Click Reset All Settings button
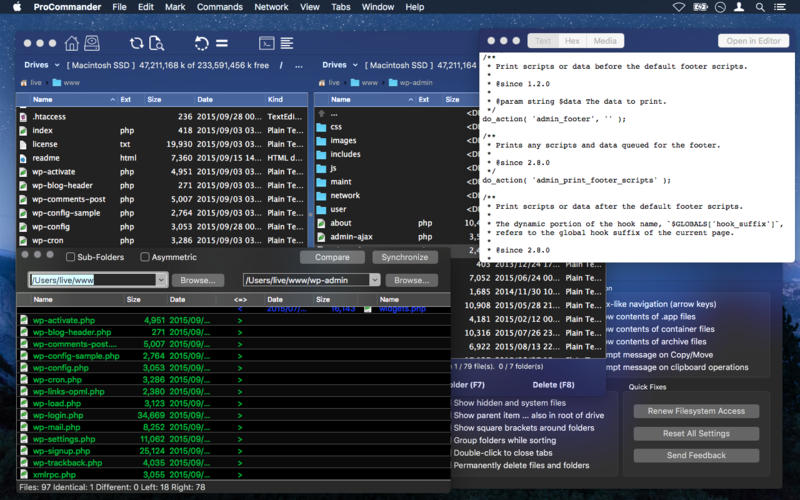This screenshot has height=500, width=800. 696,433
